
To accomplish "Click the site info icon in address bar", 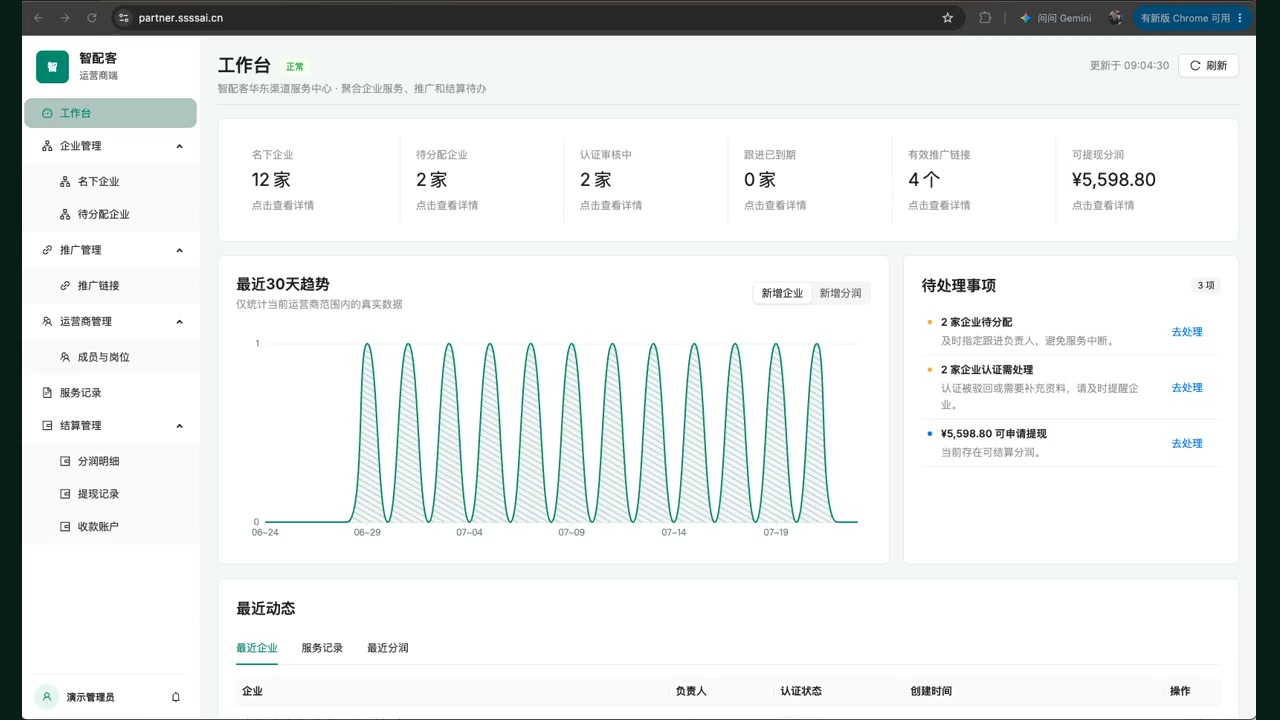I will [x=124, y=18].
